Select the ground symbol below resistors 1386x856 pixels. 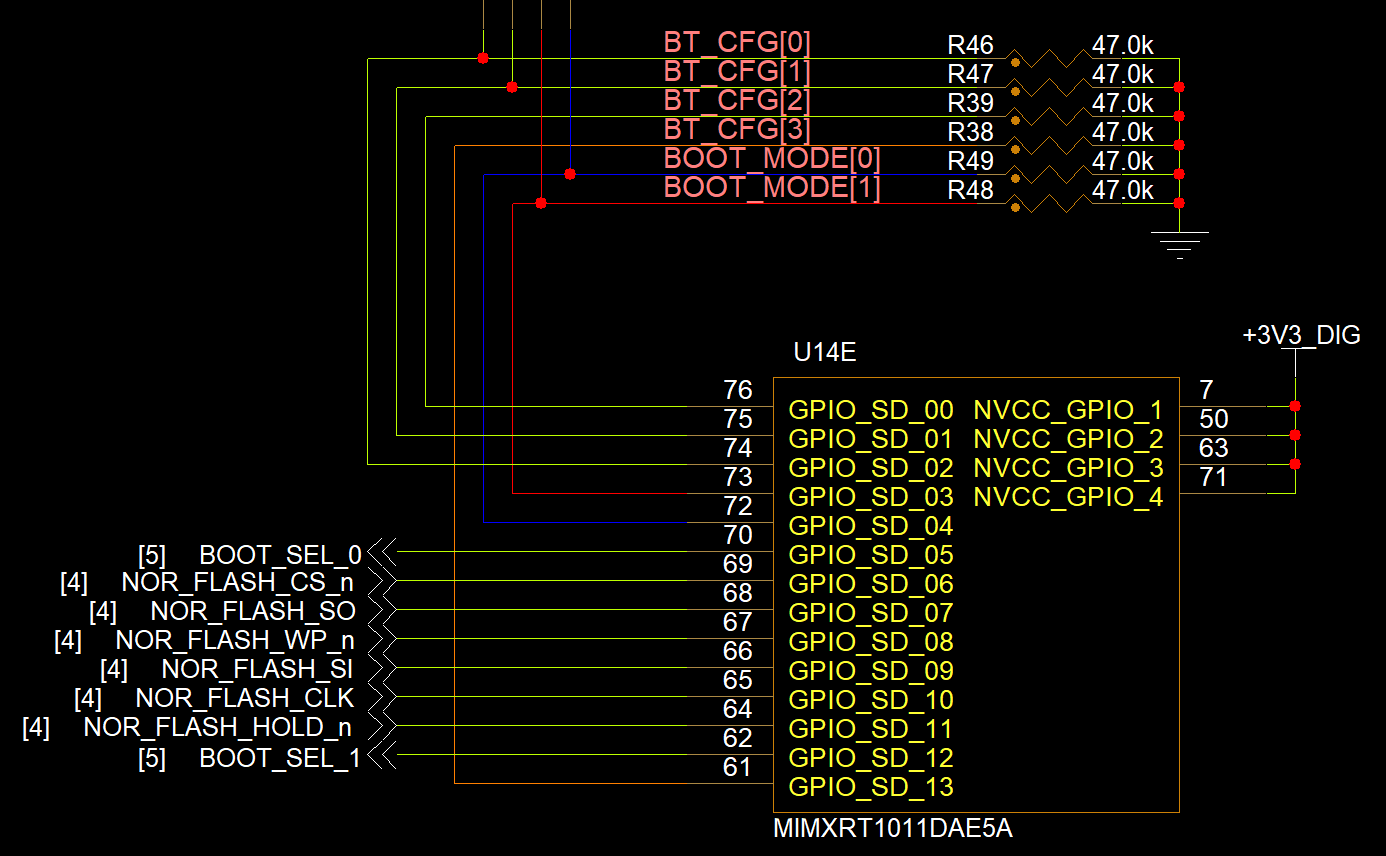pyautogui.click(x=1180, y=245)
